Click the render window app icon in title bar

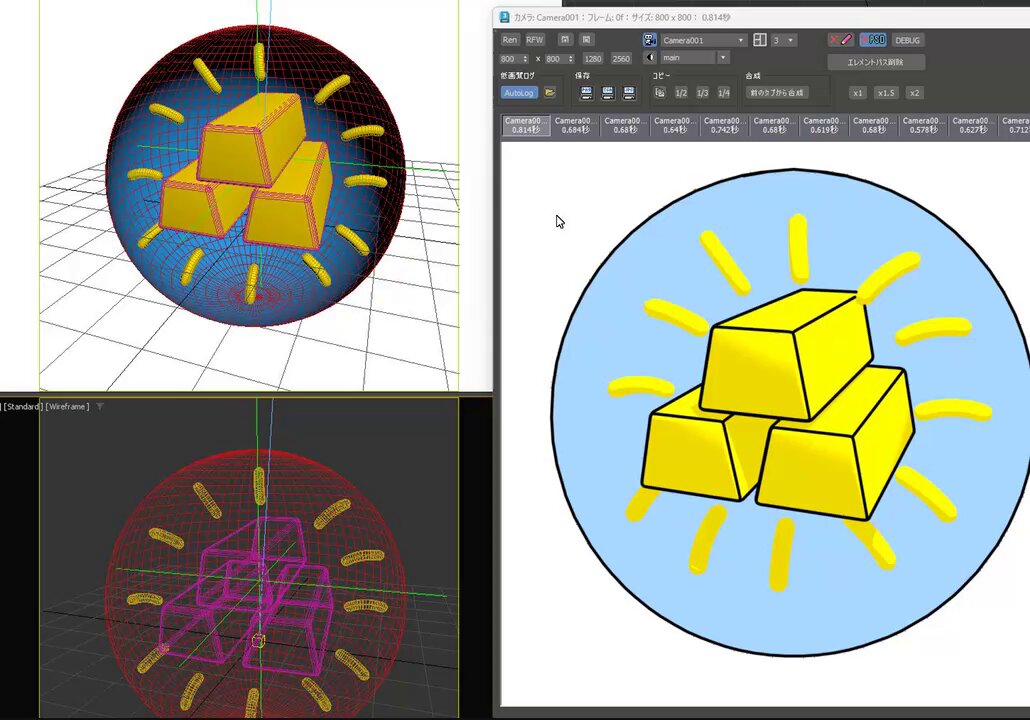504,17
